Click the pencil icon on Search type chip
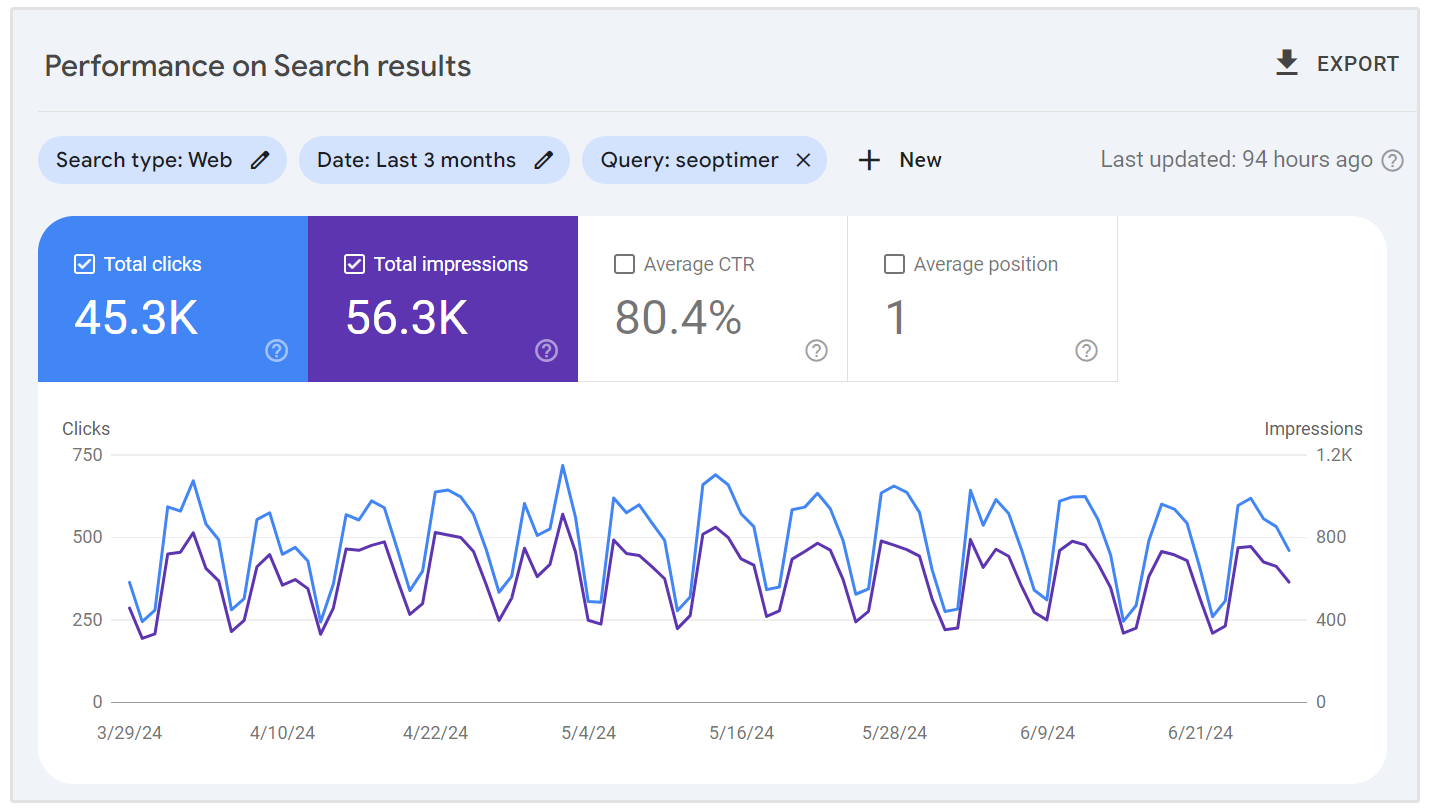 click(261, 159)
